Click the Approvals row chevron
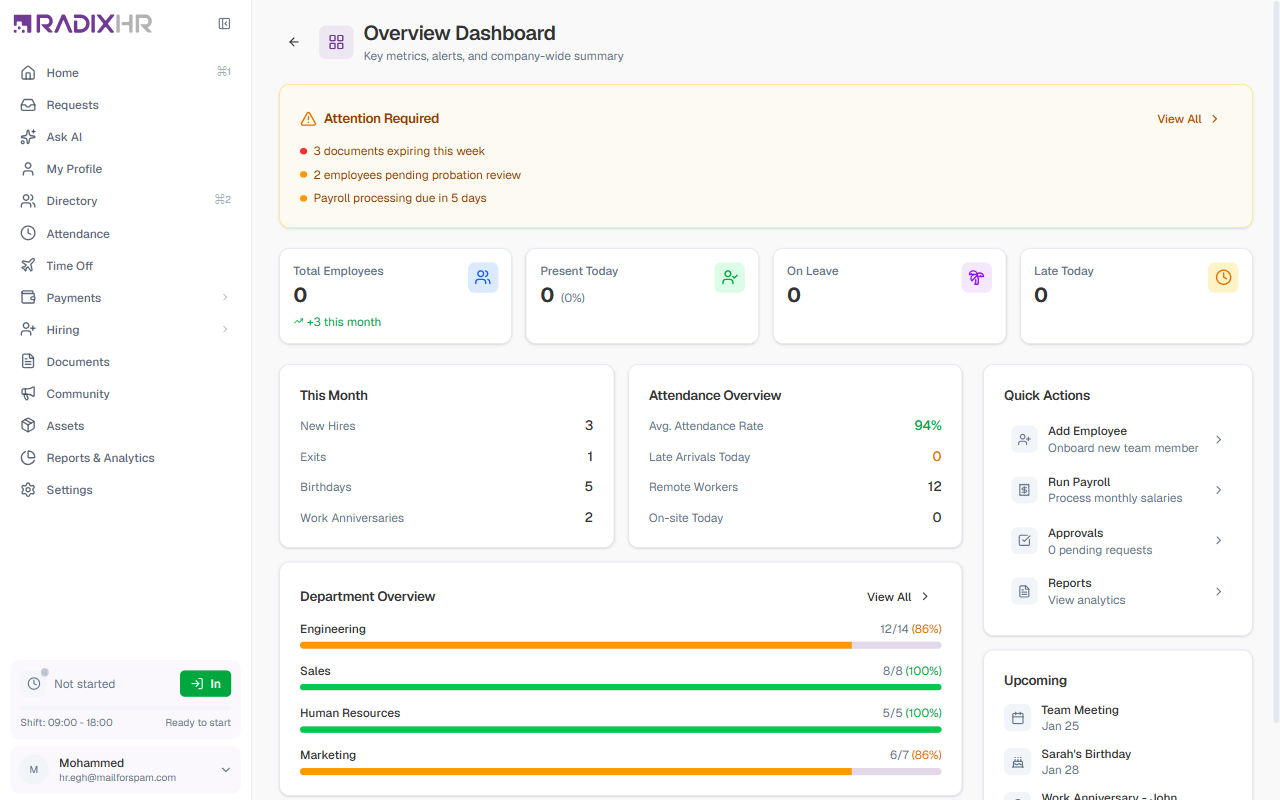The image size is (1280, 800). coord(1218,541)
